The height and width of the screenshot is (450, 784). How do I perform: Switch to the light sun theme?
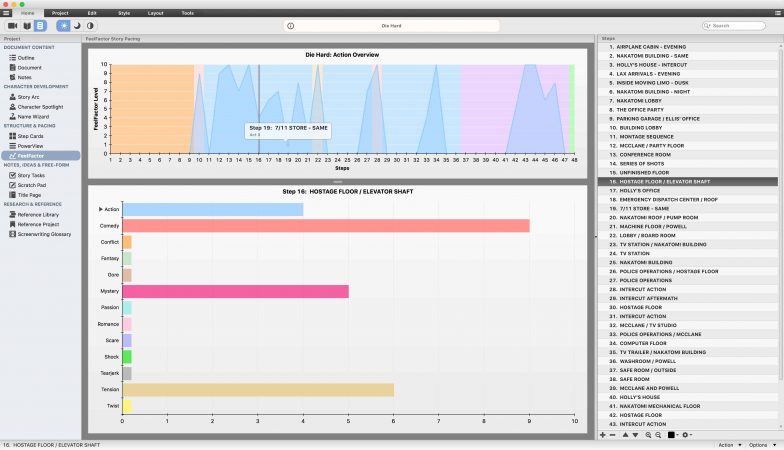click(64, 26)
